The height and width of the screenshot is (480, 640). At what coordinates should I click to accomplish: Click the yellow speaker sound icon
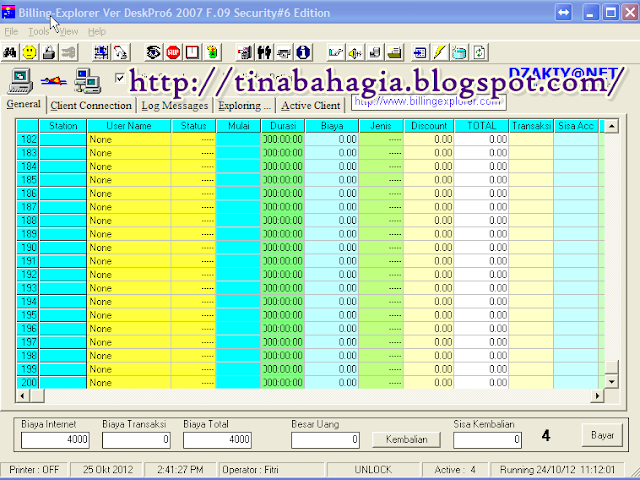click(355, 52)
